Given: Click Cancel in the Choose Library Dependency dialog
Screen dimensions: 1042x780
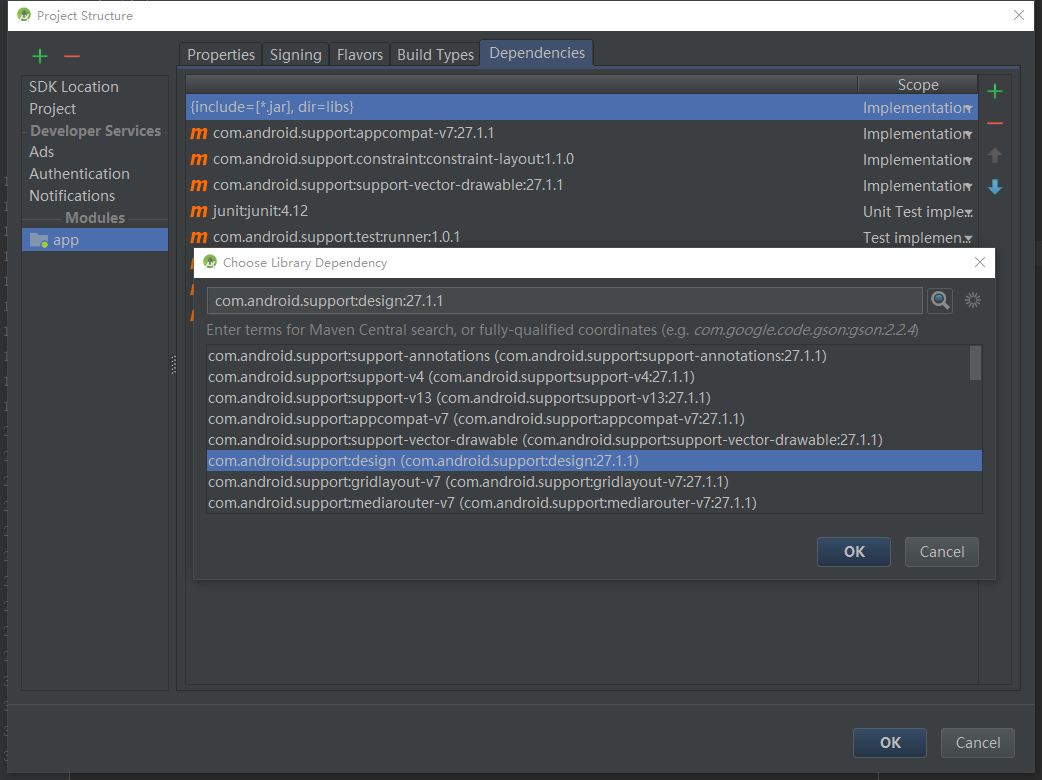Looking at the screenshot, I should click(942, 551).
